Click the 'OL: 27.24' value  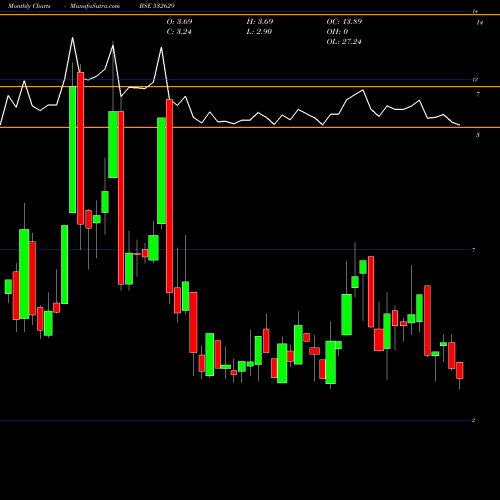point(344,42)
